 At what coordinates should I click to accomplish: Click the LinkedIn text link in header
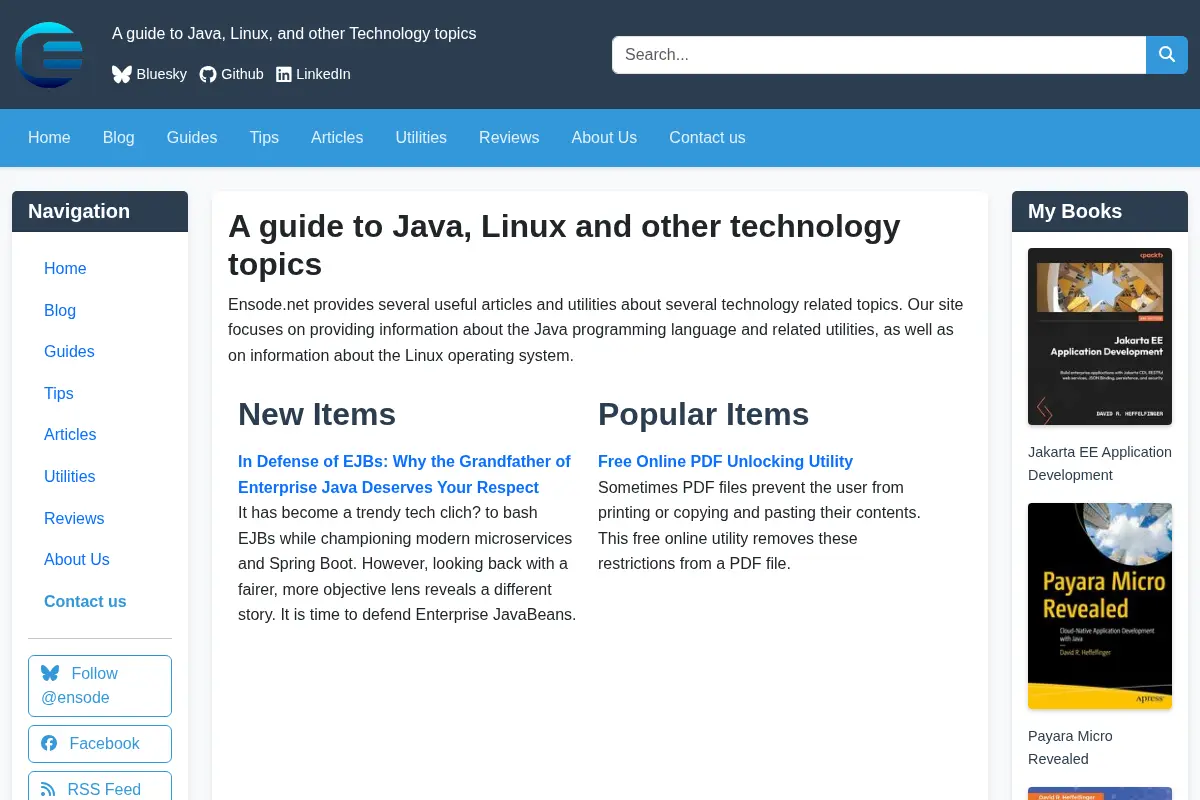pyautogui.click(x=323, y=74)
